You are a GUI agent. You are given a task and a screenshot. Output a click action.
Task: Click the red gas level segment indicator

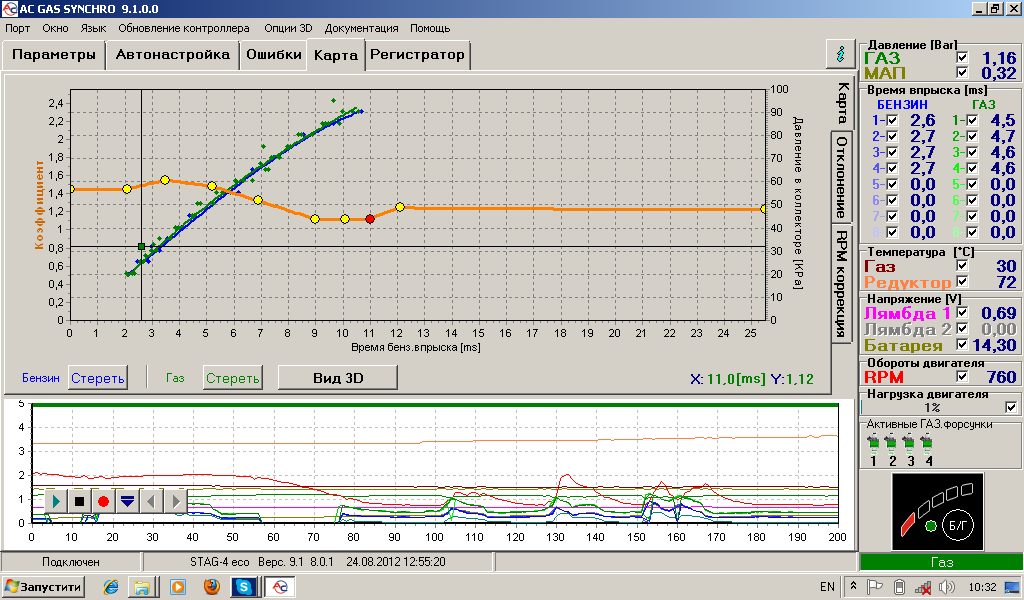(908, 524)
